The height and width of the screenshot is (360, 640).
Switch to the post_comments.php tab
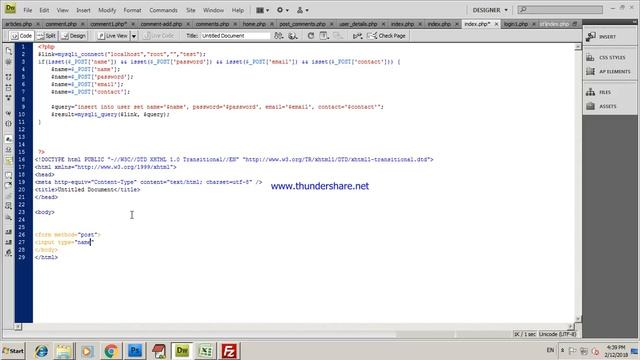click(x=302, y=24)
